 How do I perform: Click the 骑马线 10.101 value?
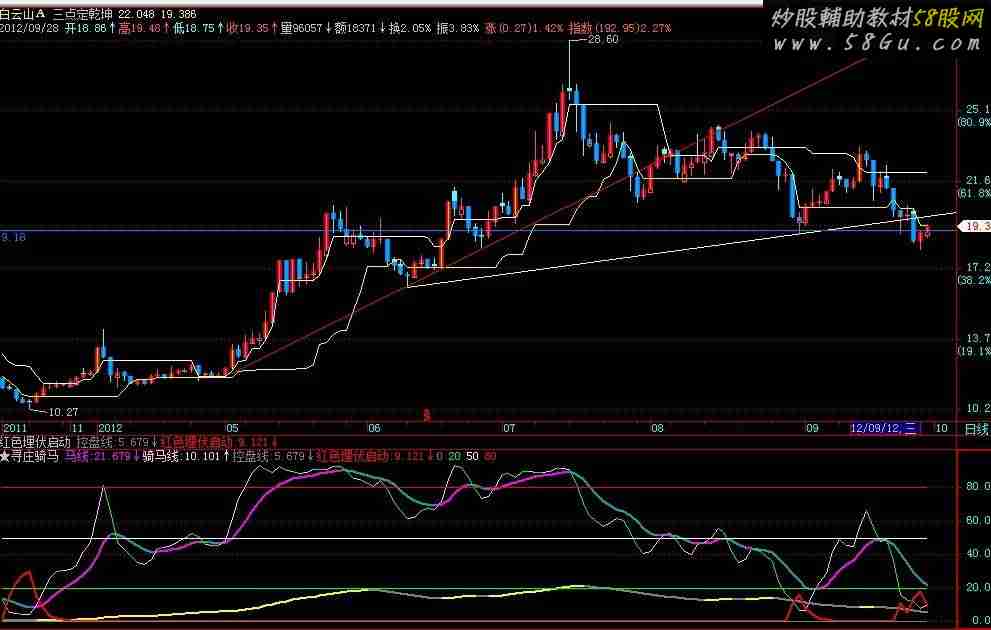point(181,456)
